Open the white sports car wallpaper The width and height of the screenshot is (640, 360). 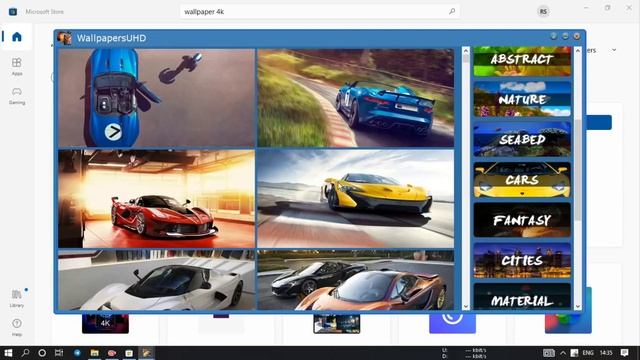click(x=156, y=280)
